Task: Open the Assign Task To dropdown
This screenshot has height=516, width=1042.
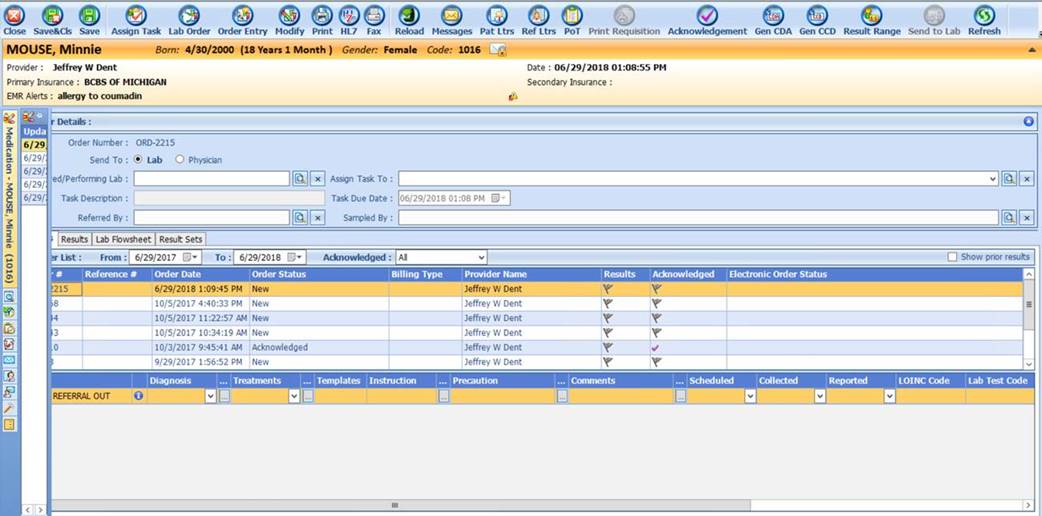Action: pyautogui.click(x=993, y=178)
